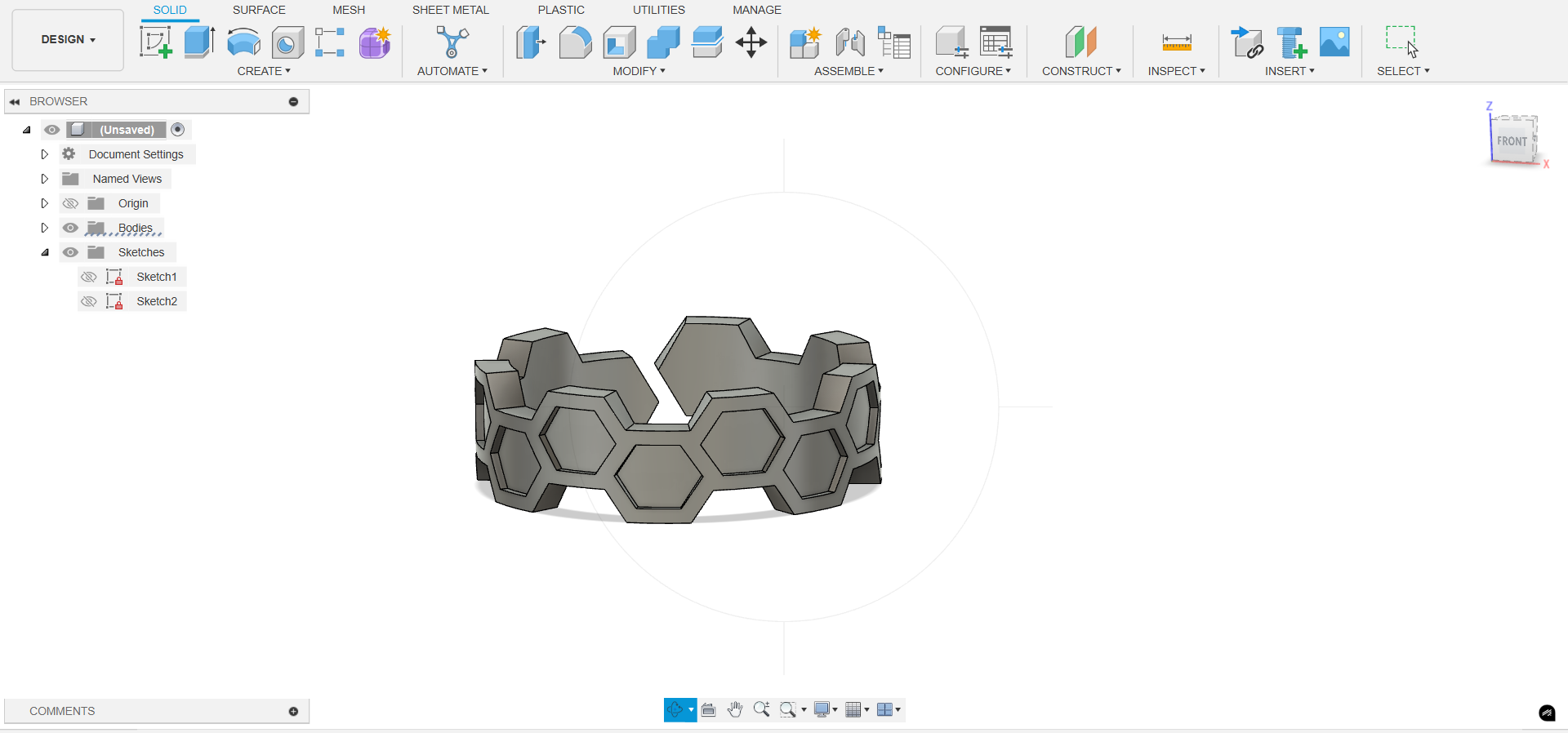This screenshot has height=733, width=1568.
Task: Open the DESIGN workspace dropdown
Action: [x=68, y=40]
